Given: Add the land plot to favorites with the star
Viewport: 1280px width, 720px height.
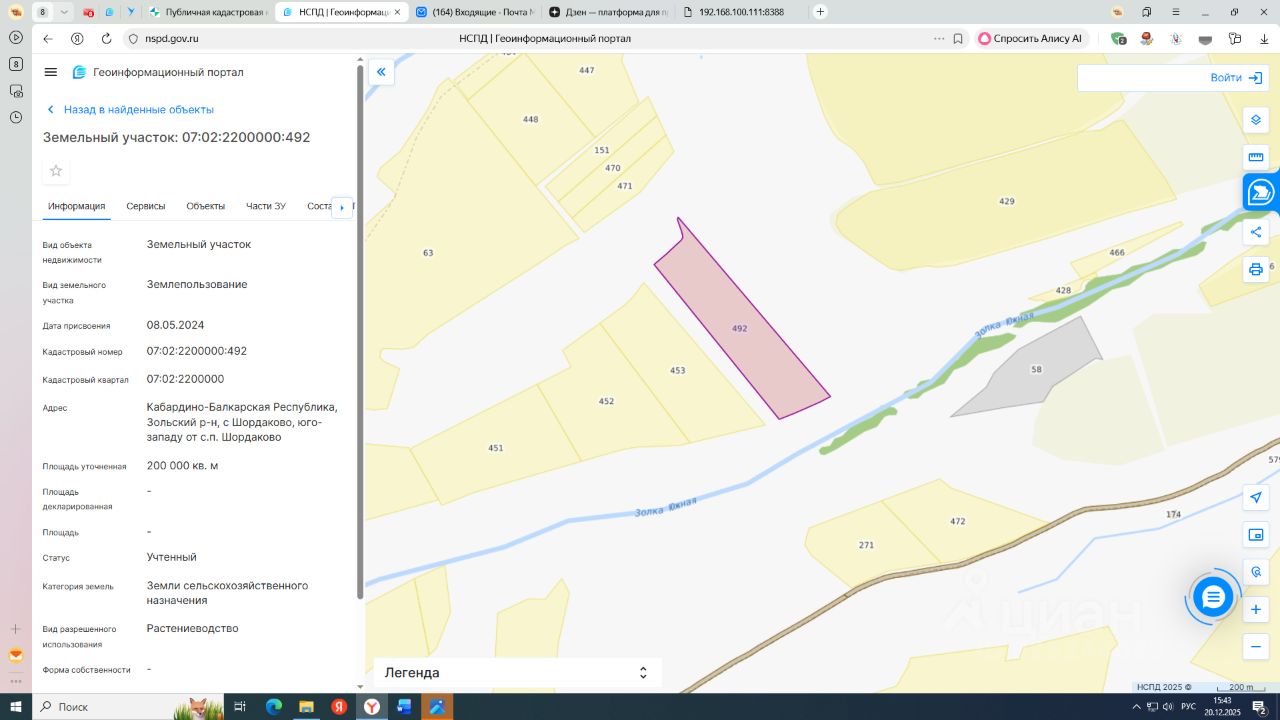Looking at the screenshot, I should pyautogui.click(x=56, y=171).
